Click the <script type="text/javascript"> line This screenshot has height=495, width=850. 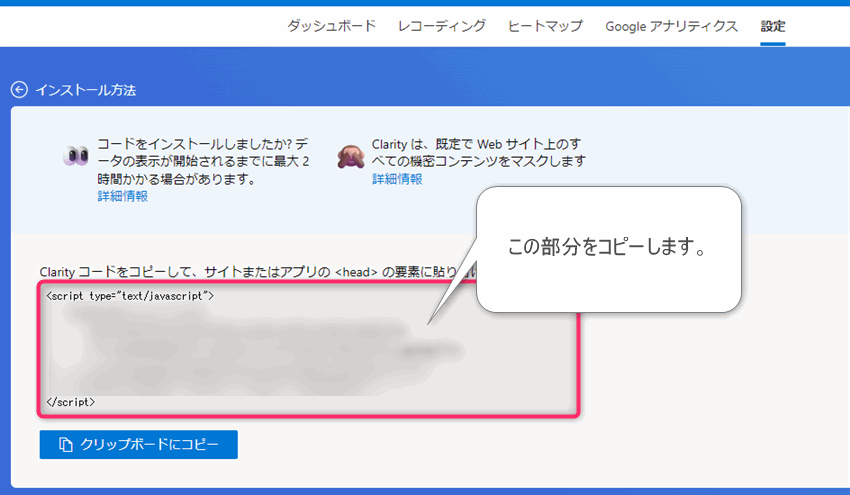tap(130, 296)
